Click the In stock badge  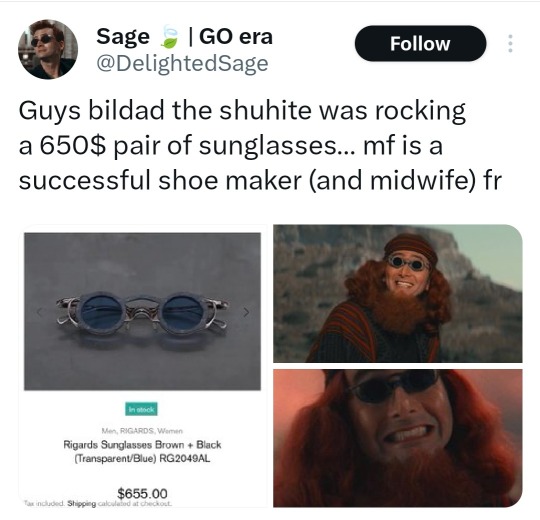[x=141, y=409]
